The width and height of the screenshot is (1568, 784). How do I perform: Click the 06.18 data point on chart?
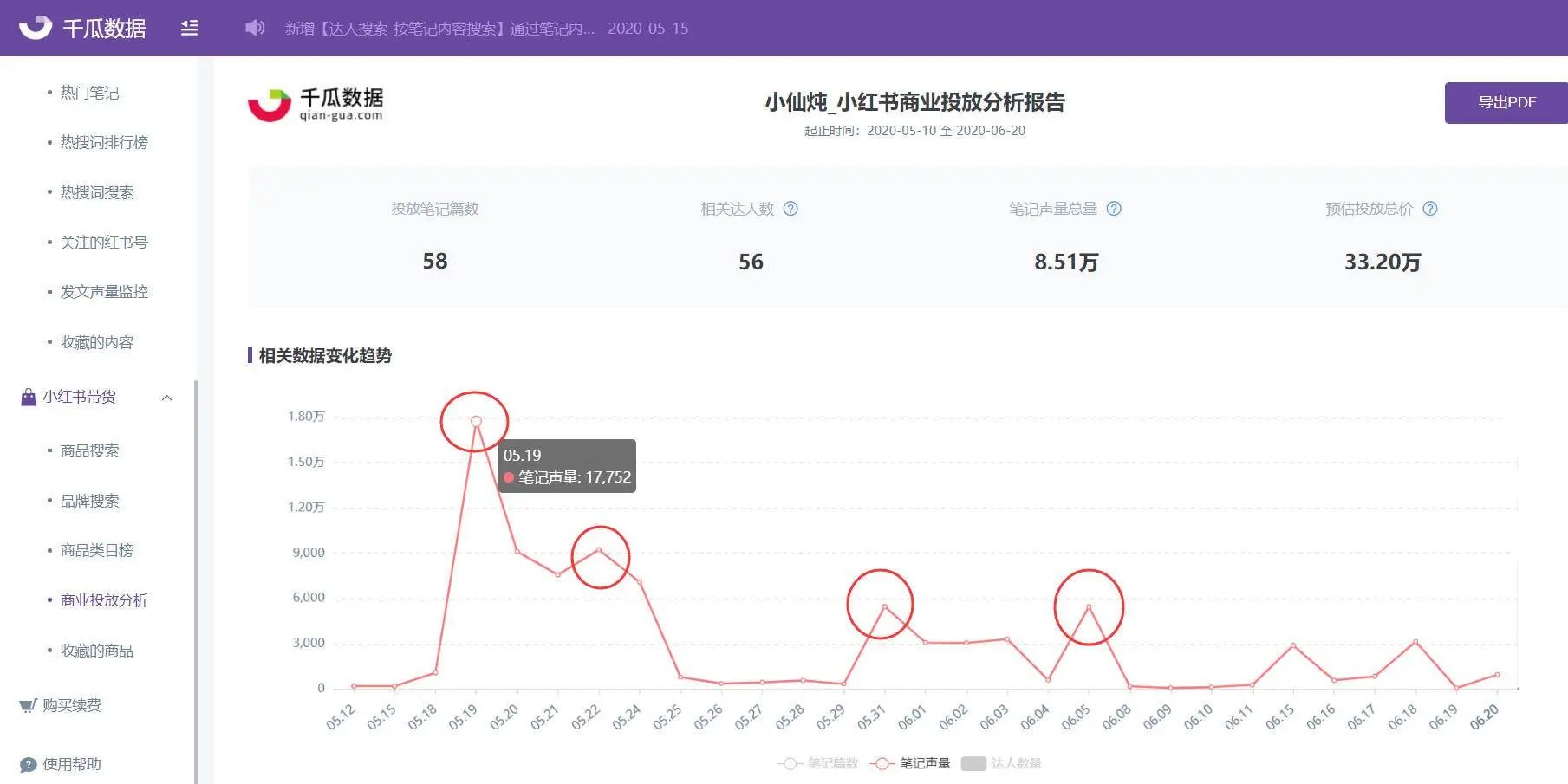[1415, 642]
